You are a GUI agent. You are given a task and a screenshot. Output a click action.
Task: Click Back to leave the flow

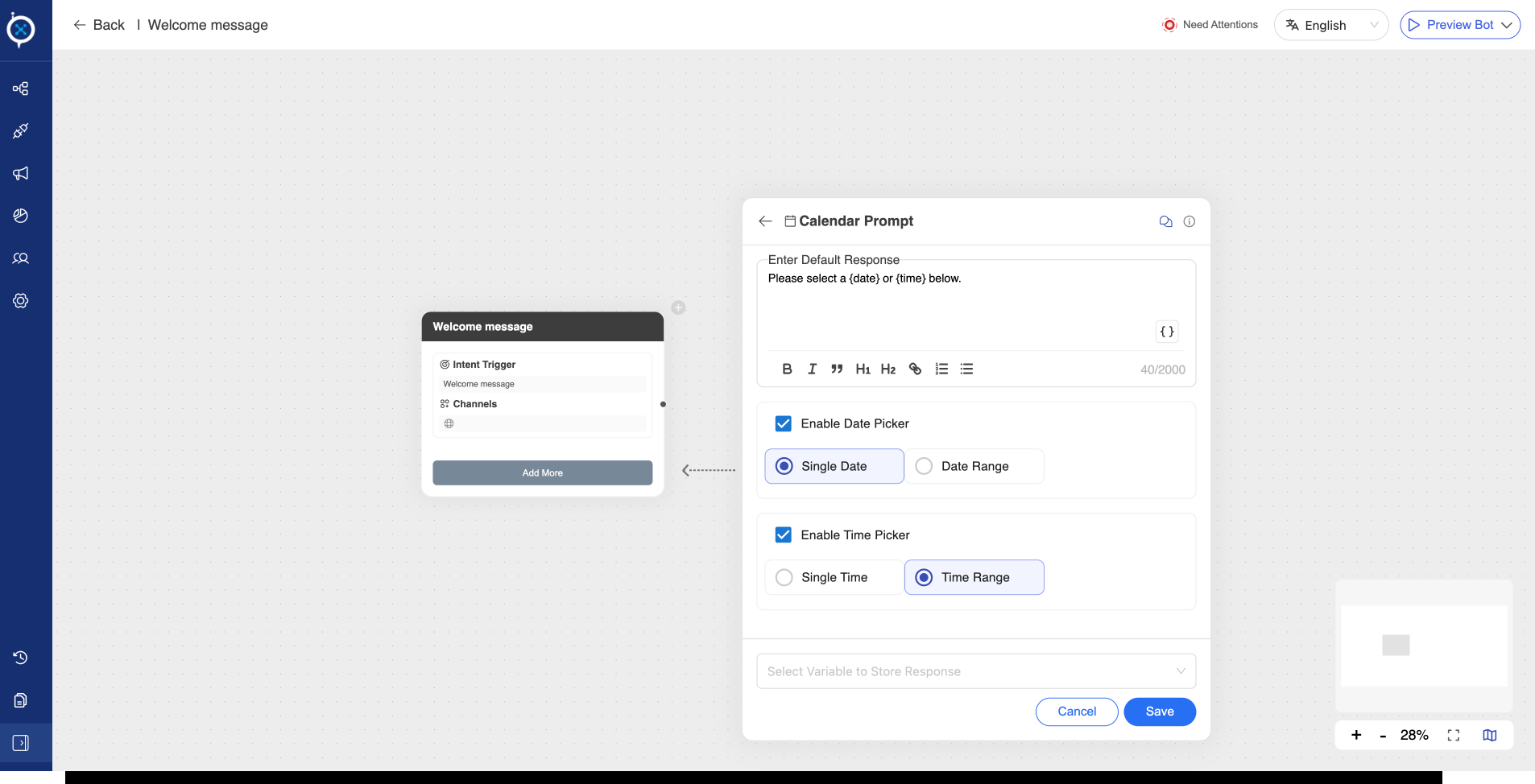[x=99, y=25]
